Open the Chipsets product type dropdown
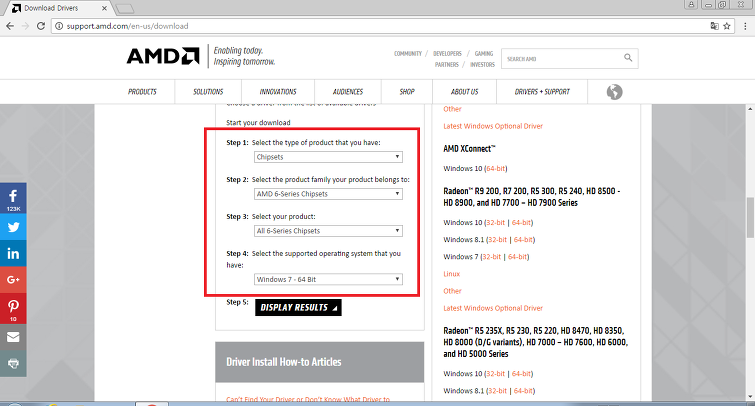Screen dimensions: 755x406 (x=328, y=157)
